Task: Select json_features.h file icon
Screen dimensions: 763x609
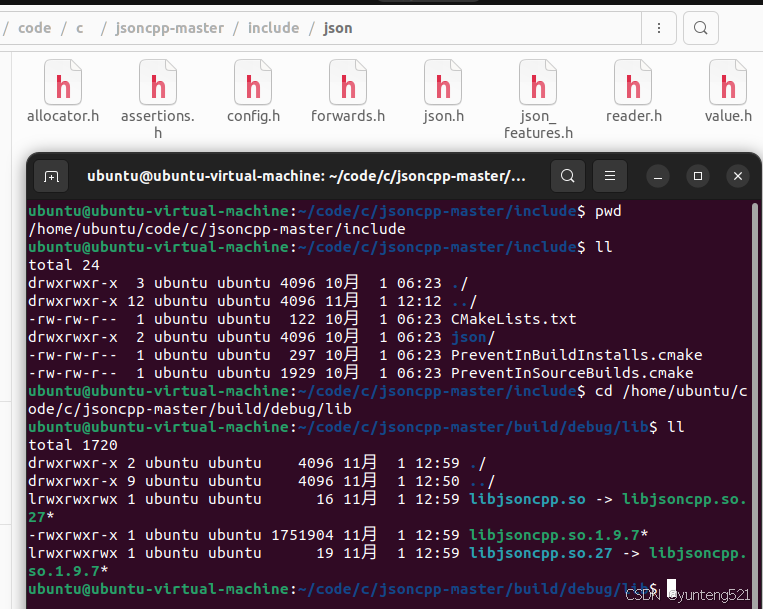Action: pos(538,83)
